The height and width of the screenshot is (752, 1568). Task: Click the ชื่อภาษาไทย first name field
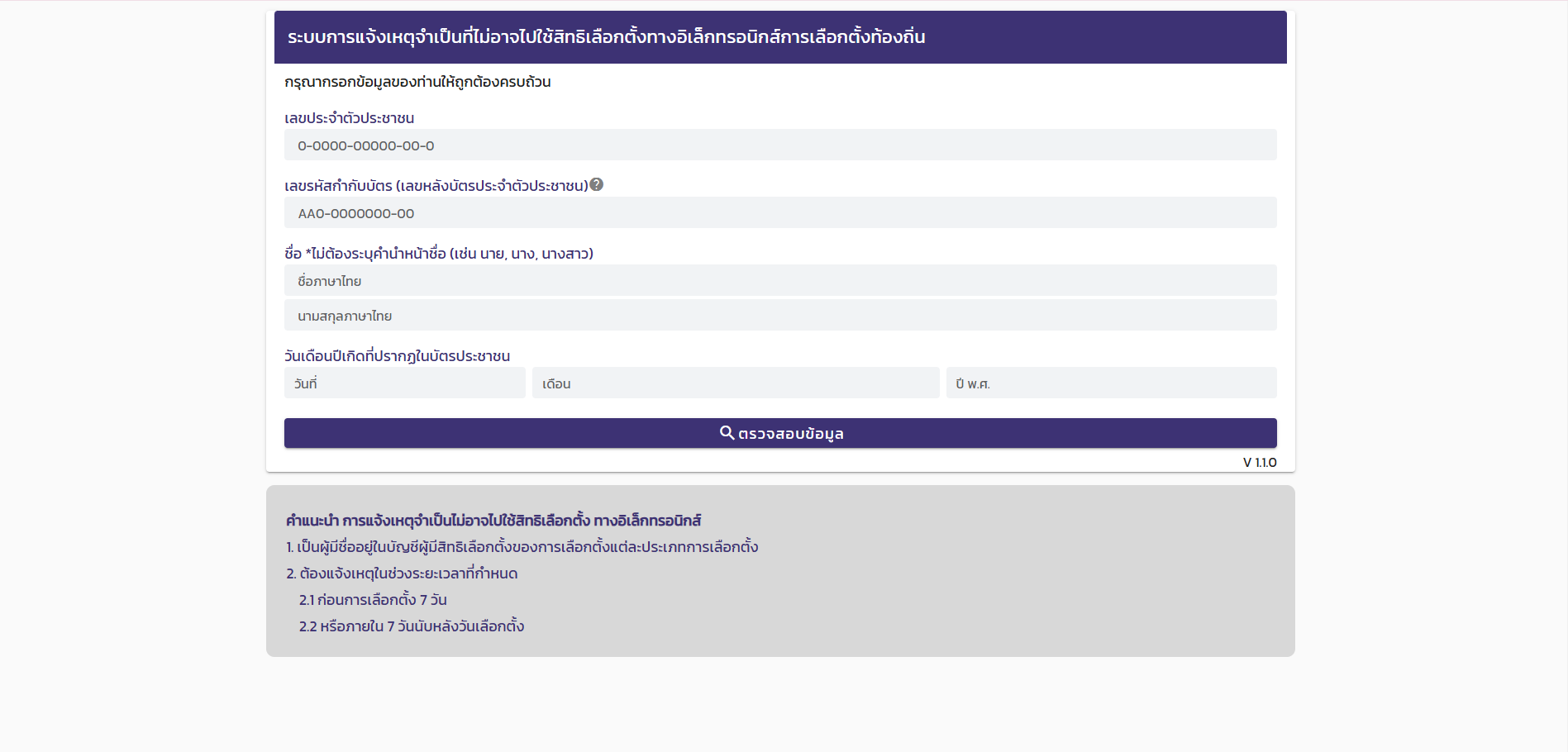[x=780, y=280]
